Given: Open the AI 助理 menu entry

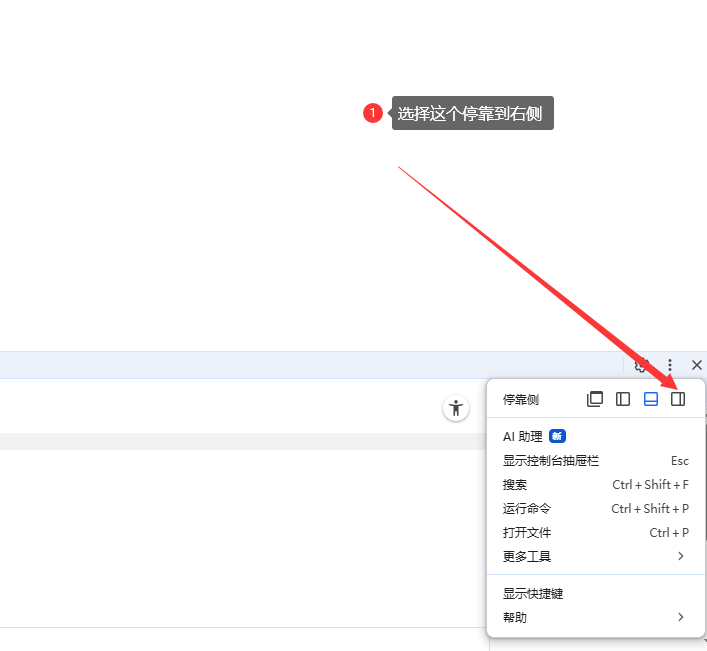Looking at the screenshot, I should [x=523, y=436].
